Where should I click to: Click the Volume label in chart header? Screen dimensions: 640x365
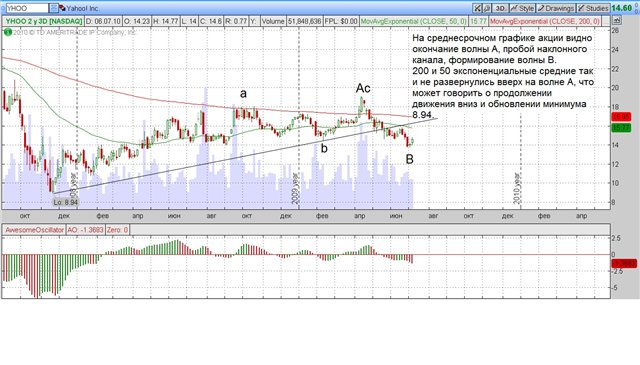coord(273,21)
